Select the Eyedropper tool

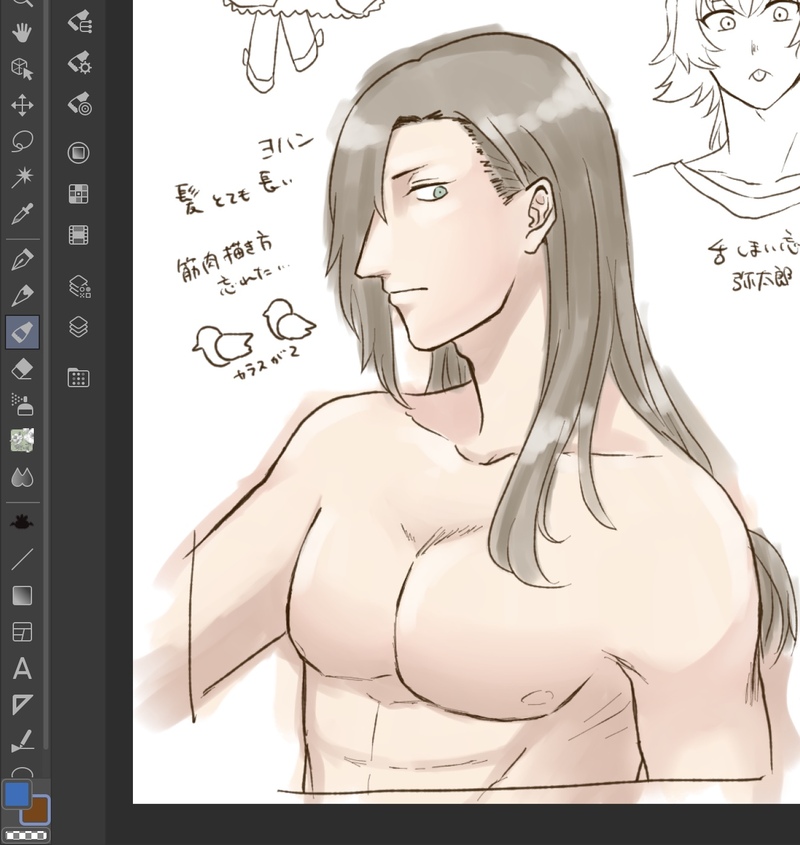[22, 214]
